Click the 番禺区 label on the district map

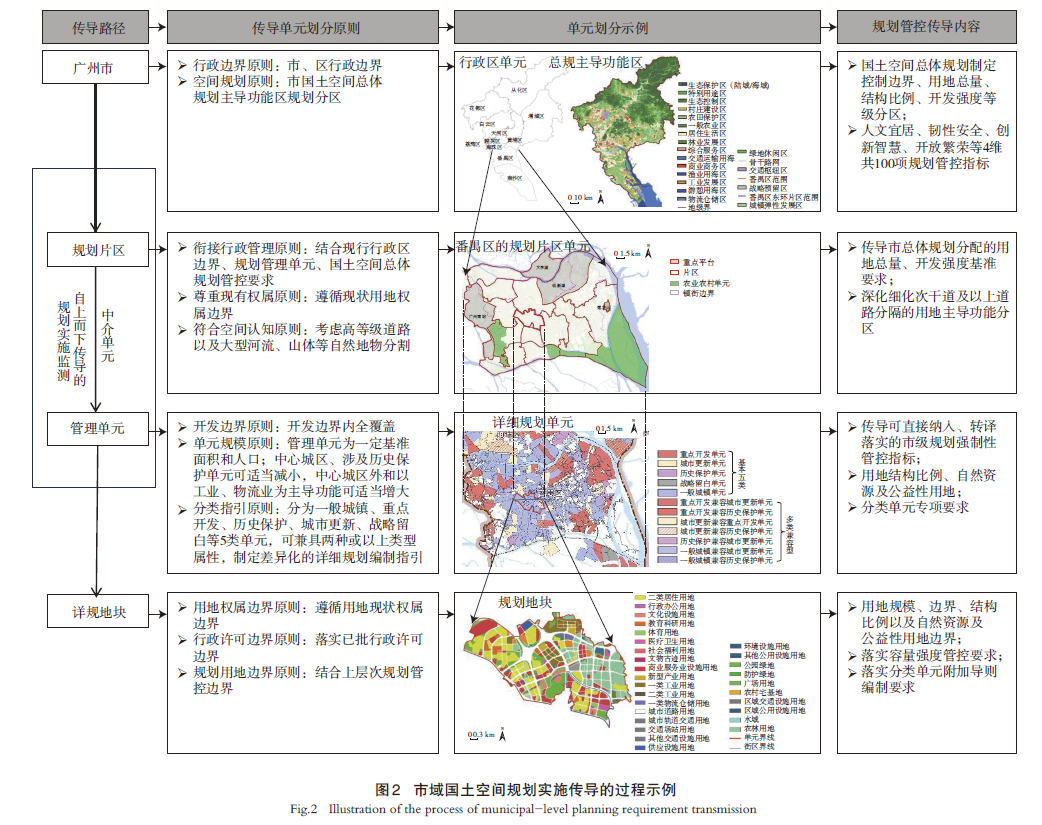(x=505, y=158)
